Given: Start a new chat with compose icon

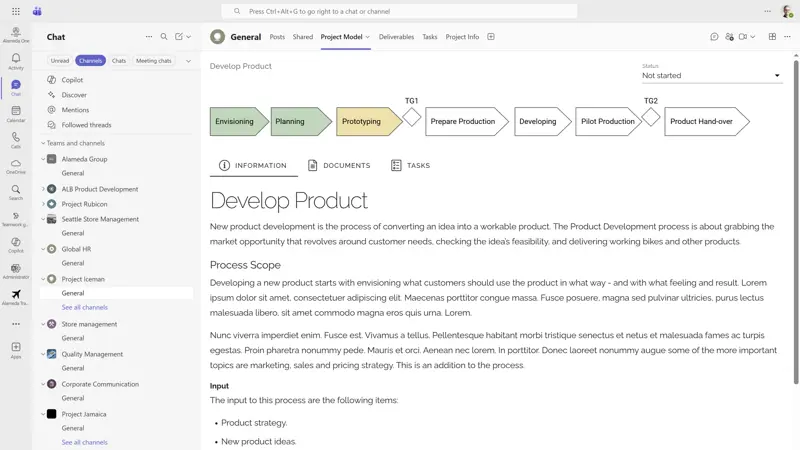Looking at the screenshot, I should [x=179, y=37].
